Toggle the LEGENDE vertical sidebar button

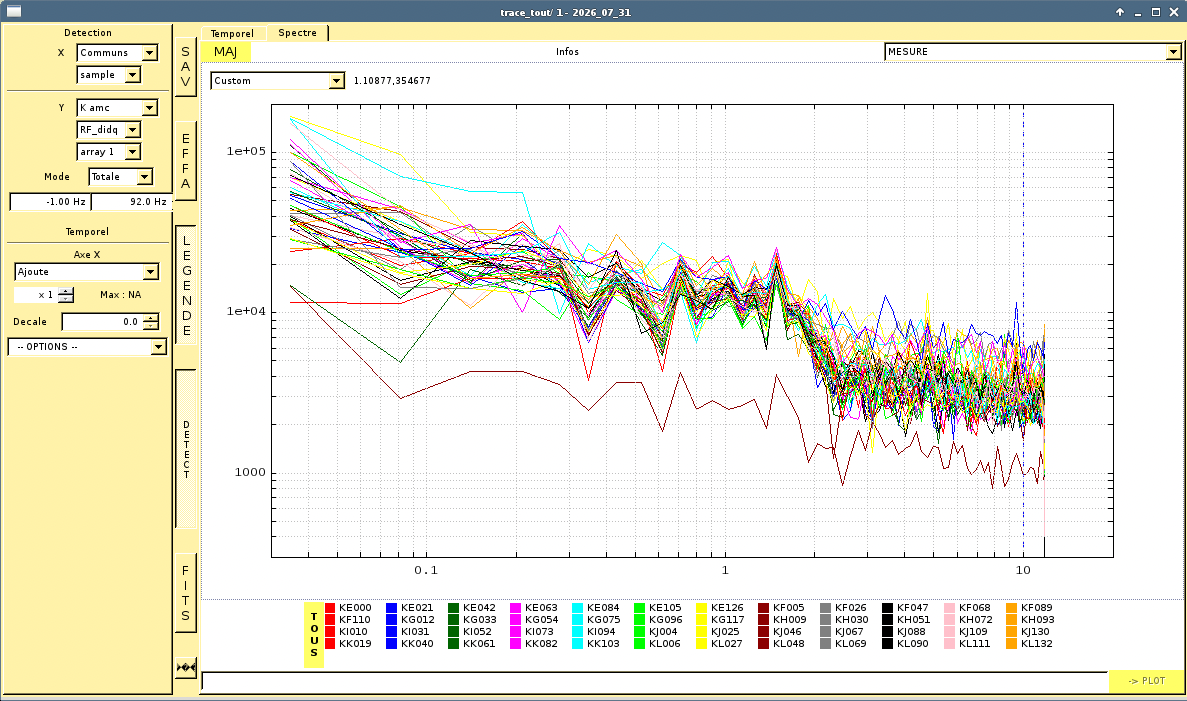[x=185, y=285]
